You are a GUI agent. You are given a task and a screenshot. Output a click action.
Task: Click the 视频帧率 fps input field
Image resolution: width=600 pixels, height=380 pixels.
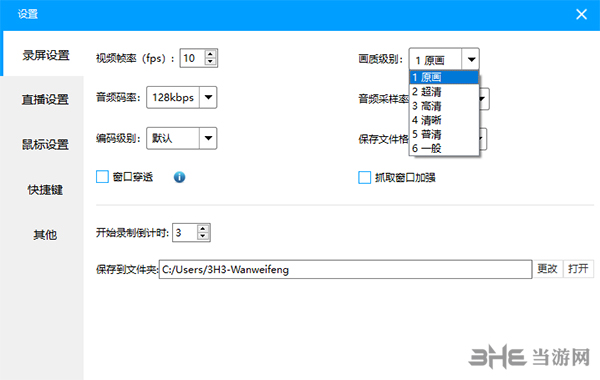tap(193, 58)
